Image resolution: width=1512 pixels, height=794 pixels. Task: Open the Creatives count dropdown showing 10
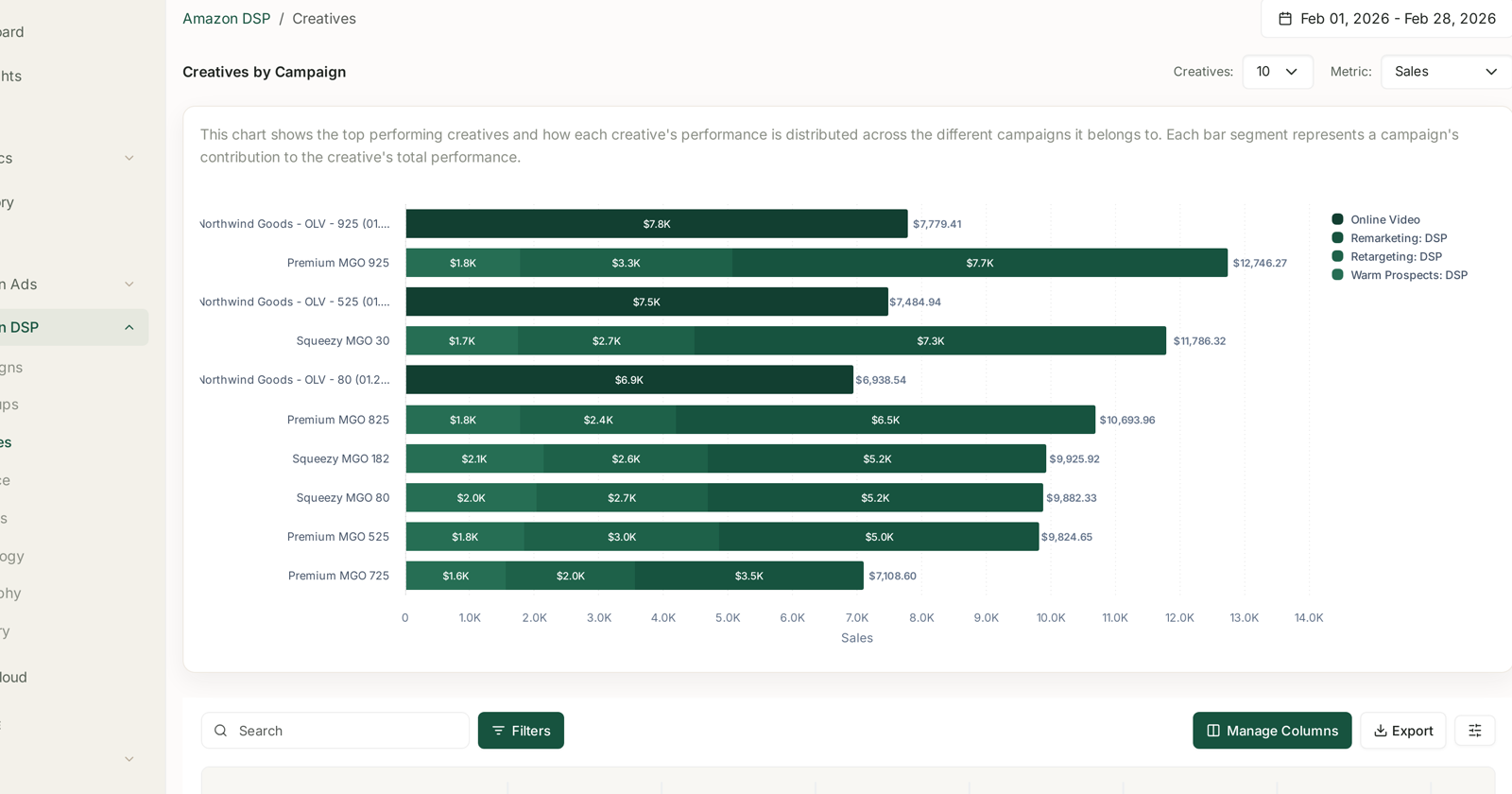click(1278, 72)
